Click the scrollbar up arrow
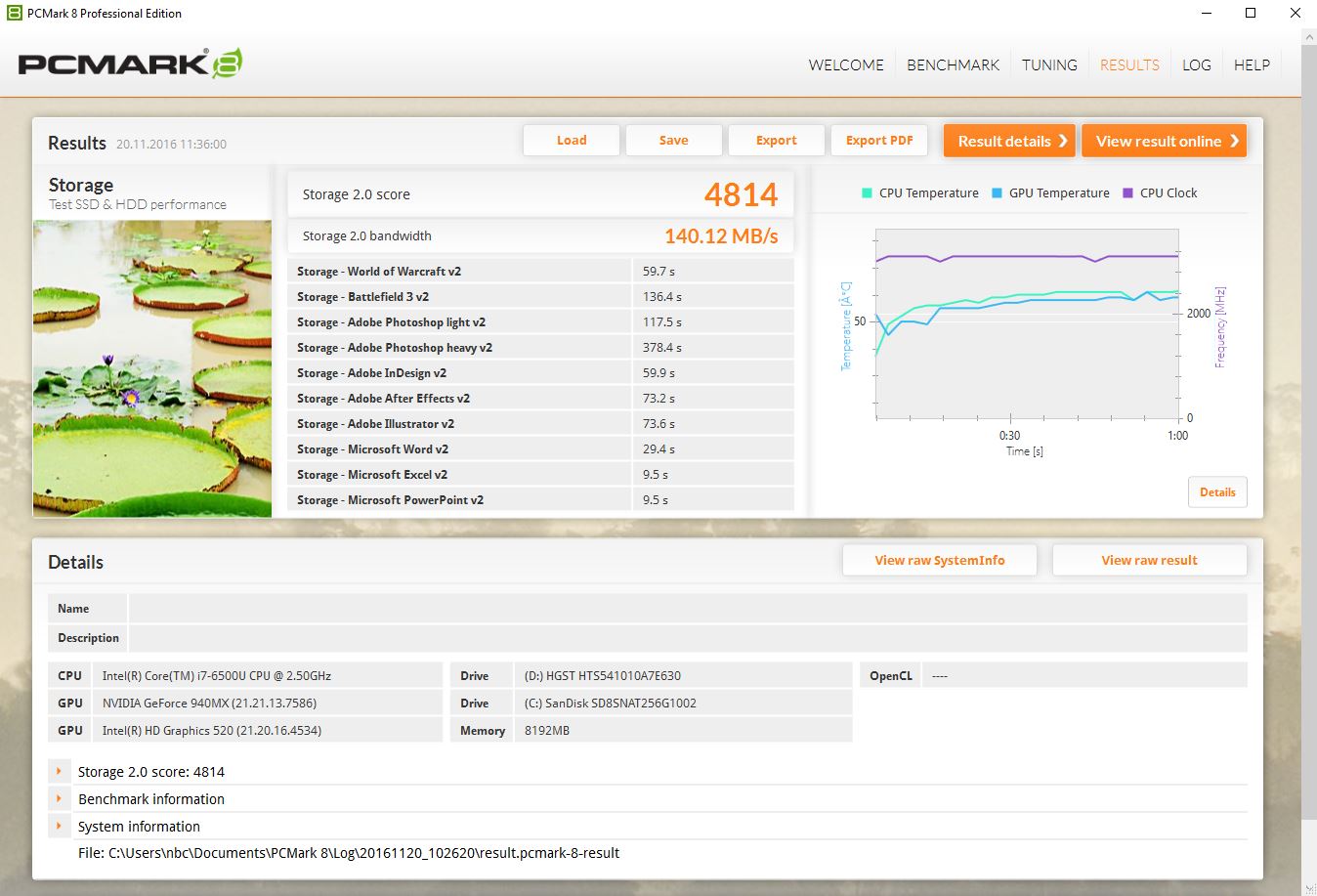The height and width of the screenshot is (896, 1317). coord(1310,35)
